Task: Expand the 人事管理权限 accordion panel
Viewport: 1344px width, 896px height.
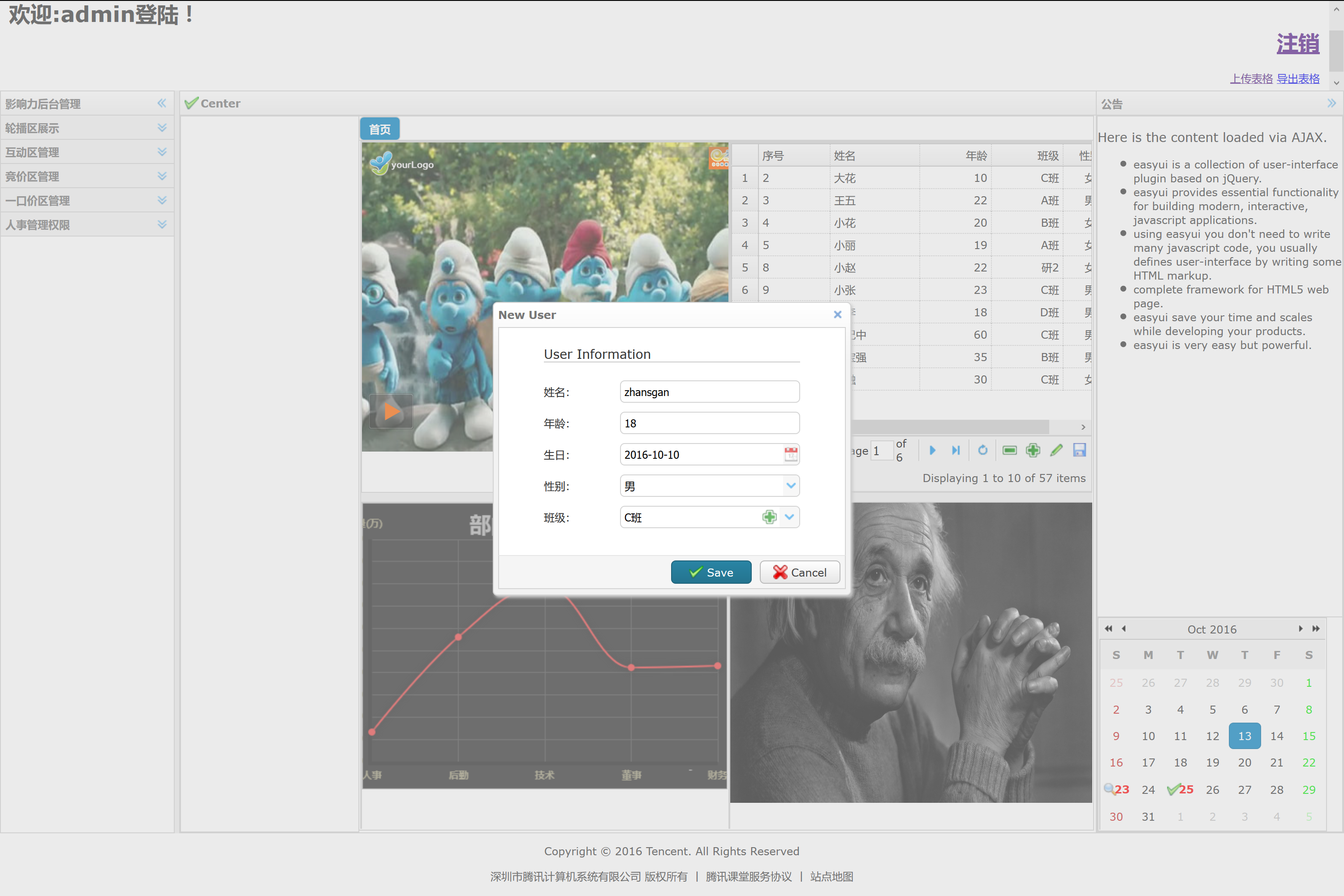Action: (x=162, y=224)
